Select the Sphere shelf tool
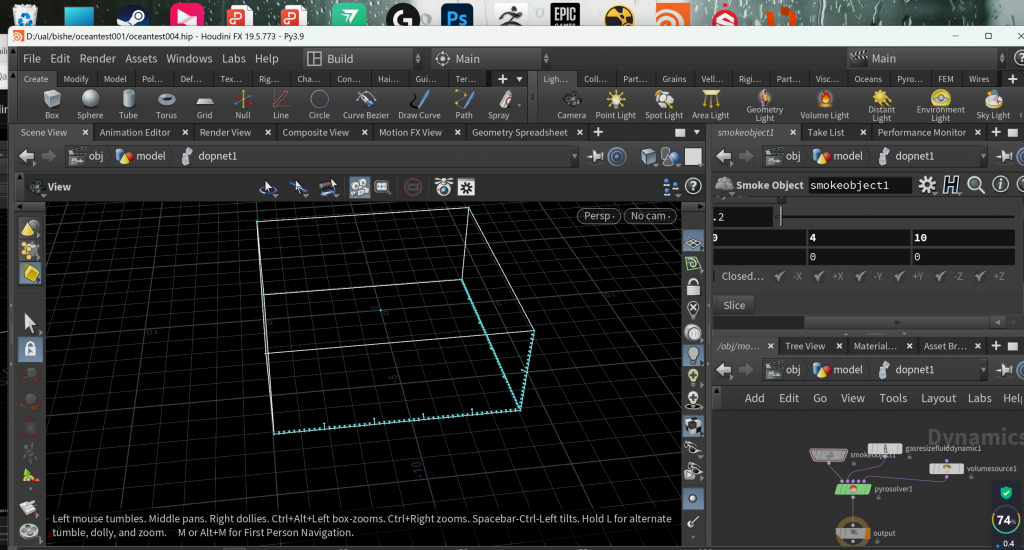1024x550 pixels. (90, 105)
